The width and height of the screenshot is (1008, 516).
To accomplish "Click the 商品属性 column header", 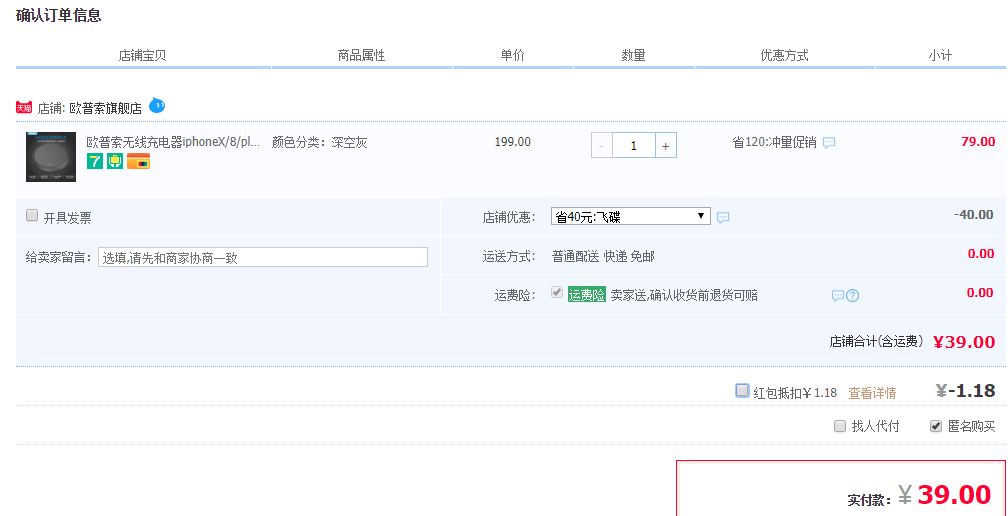I will tap(361, 55).
